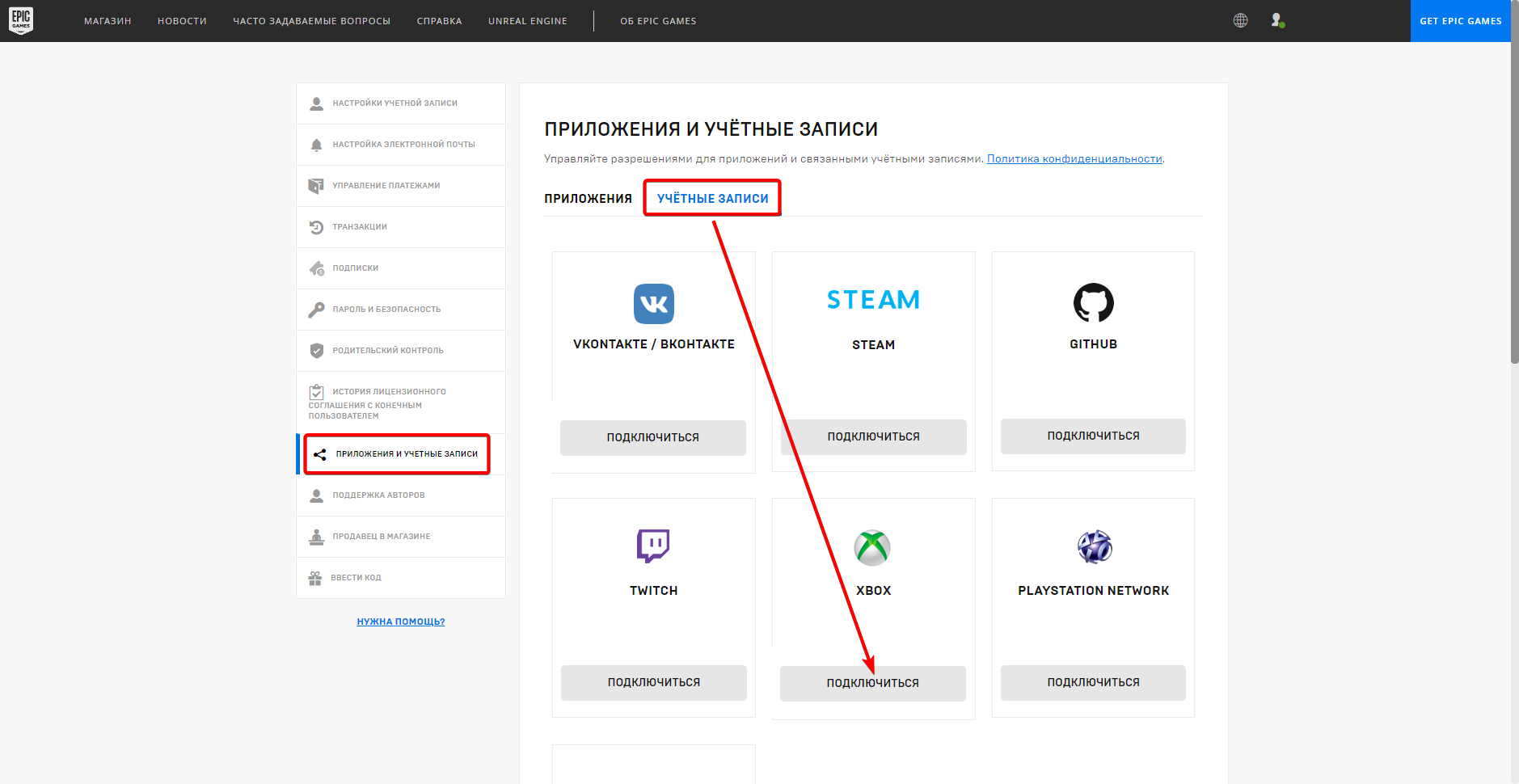Click the account settings person icon
Image resolution: width=1519 pixels, height=784 pixels.
click(x=317, y=103)
